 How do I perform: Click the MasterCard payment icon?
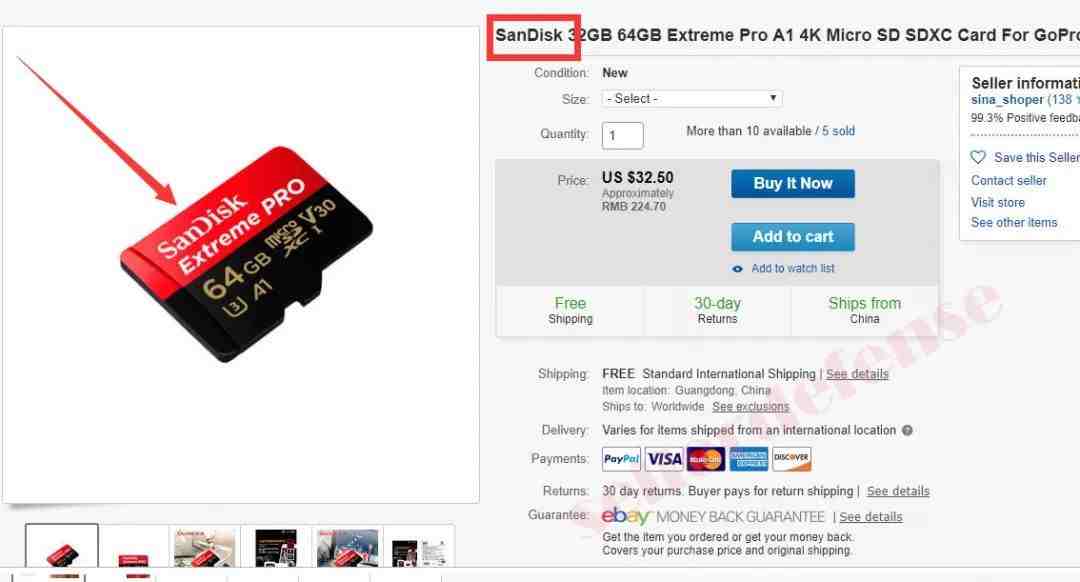[706, 459]
